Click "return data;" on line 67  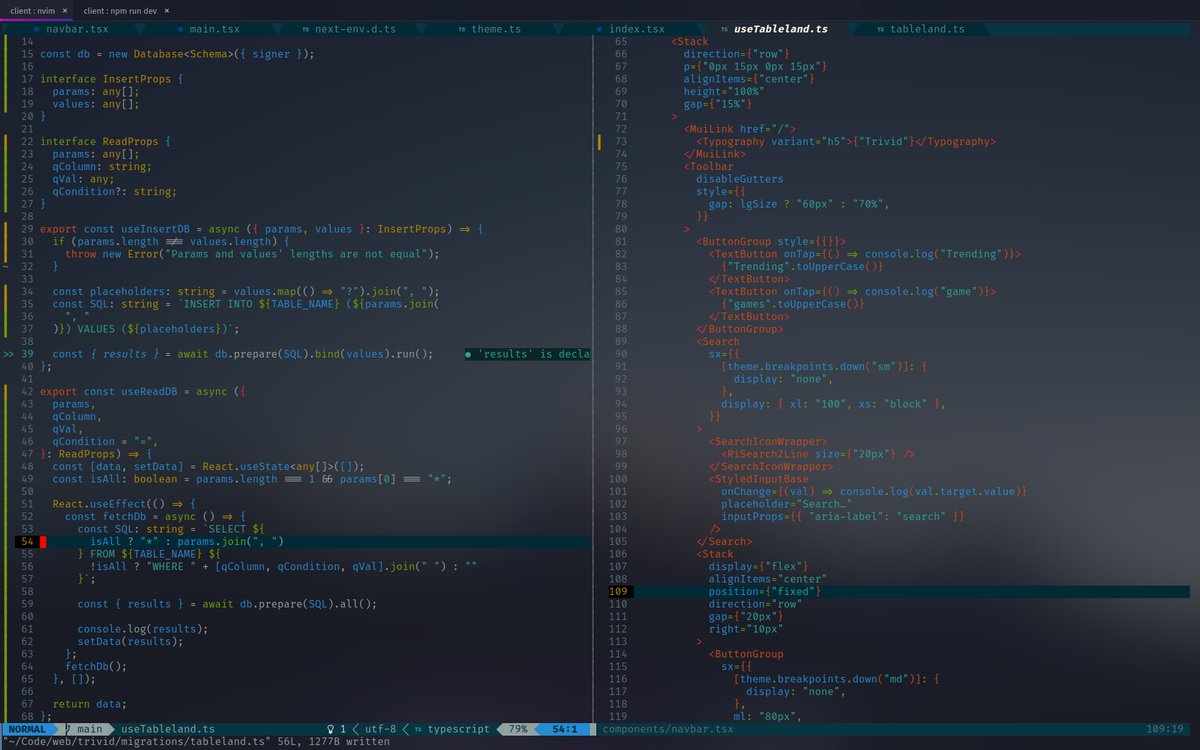click(x=90, y=703)
